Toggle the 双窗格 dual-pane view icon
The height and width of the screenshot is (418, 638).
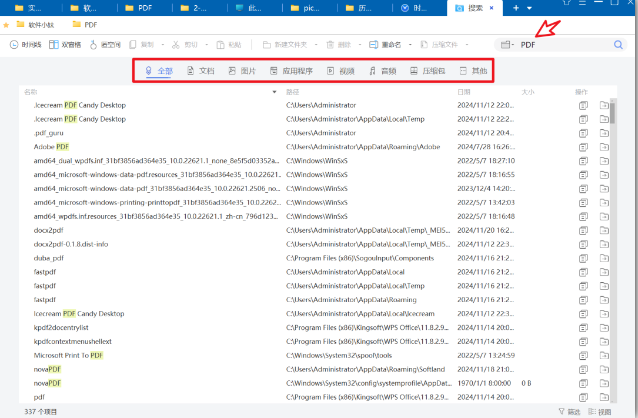tap(54, 44)
